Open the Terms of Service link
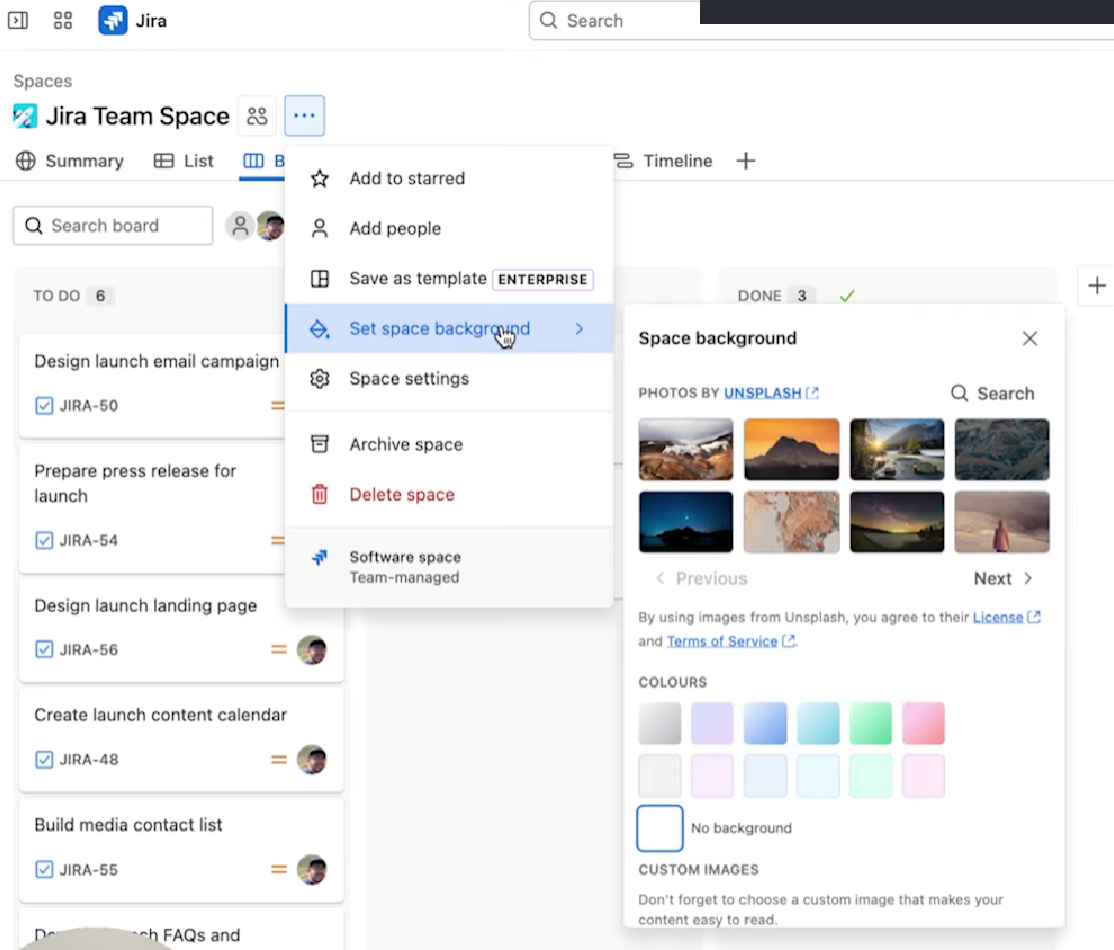The height and width of the screenshot is (950, 1114). point(721,641)
